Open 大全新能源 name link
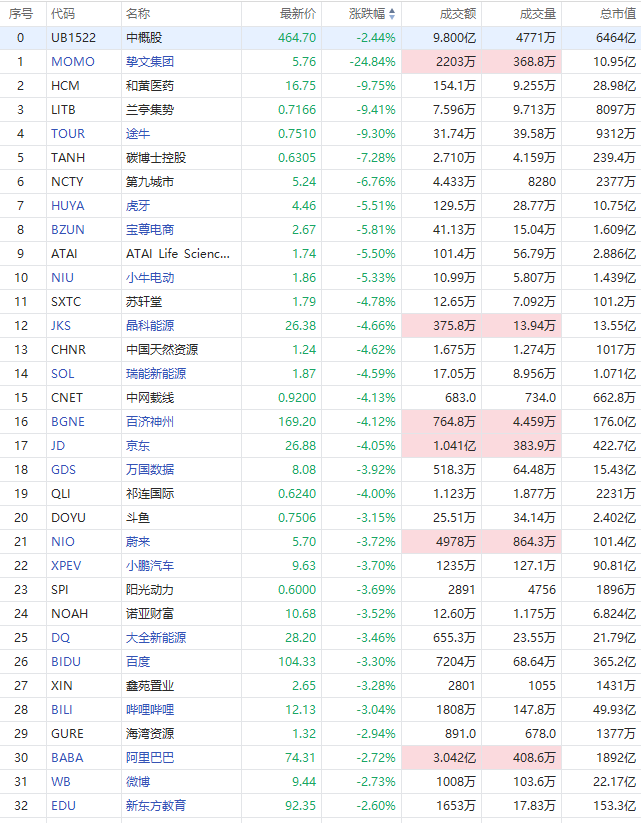 156,638
